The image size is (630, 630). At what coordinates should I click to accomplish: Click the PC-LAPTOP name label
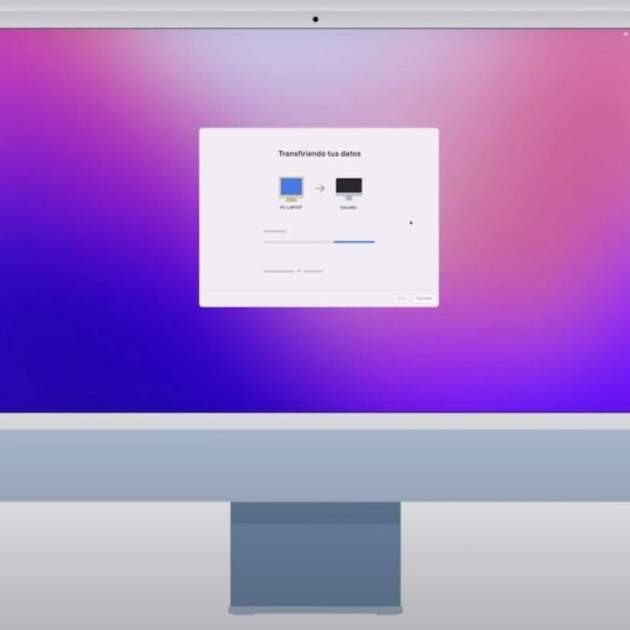coord(290,207)
